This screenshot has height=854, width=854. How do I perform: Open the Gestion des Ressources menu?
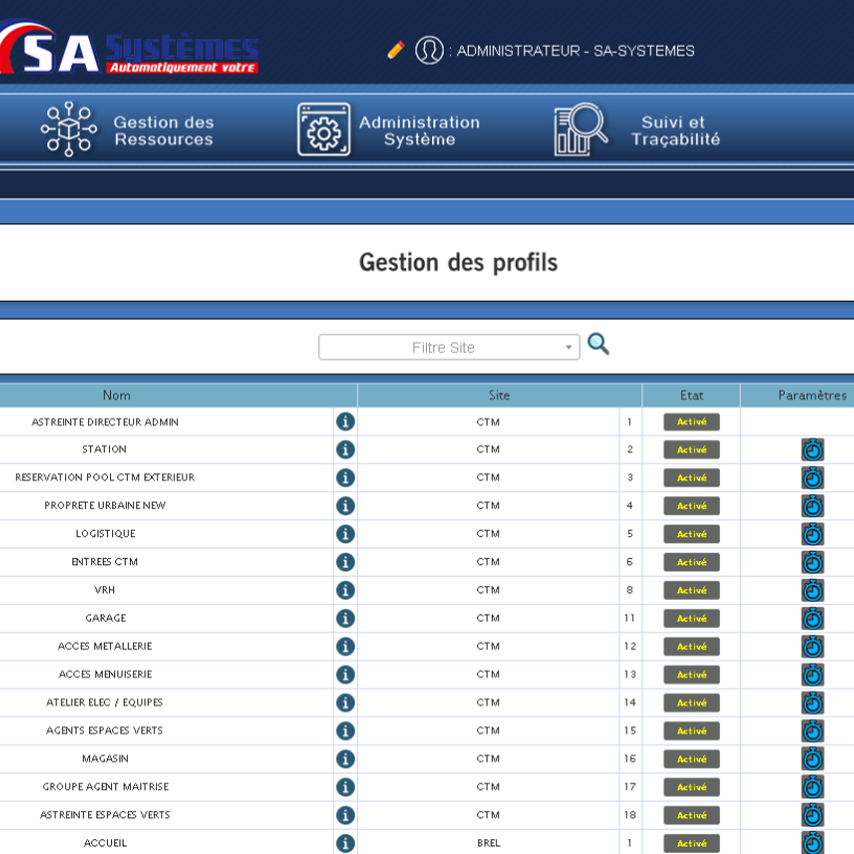[x=128, y=130]
